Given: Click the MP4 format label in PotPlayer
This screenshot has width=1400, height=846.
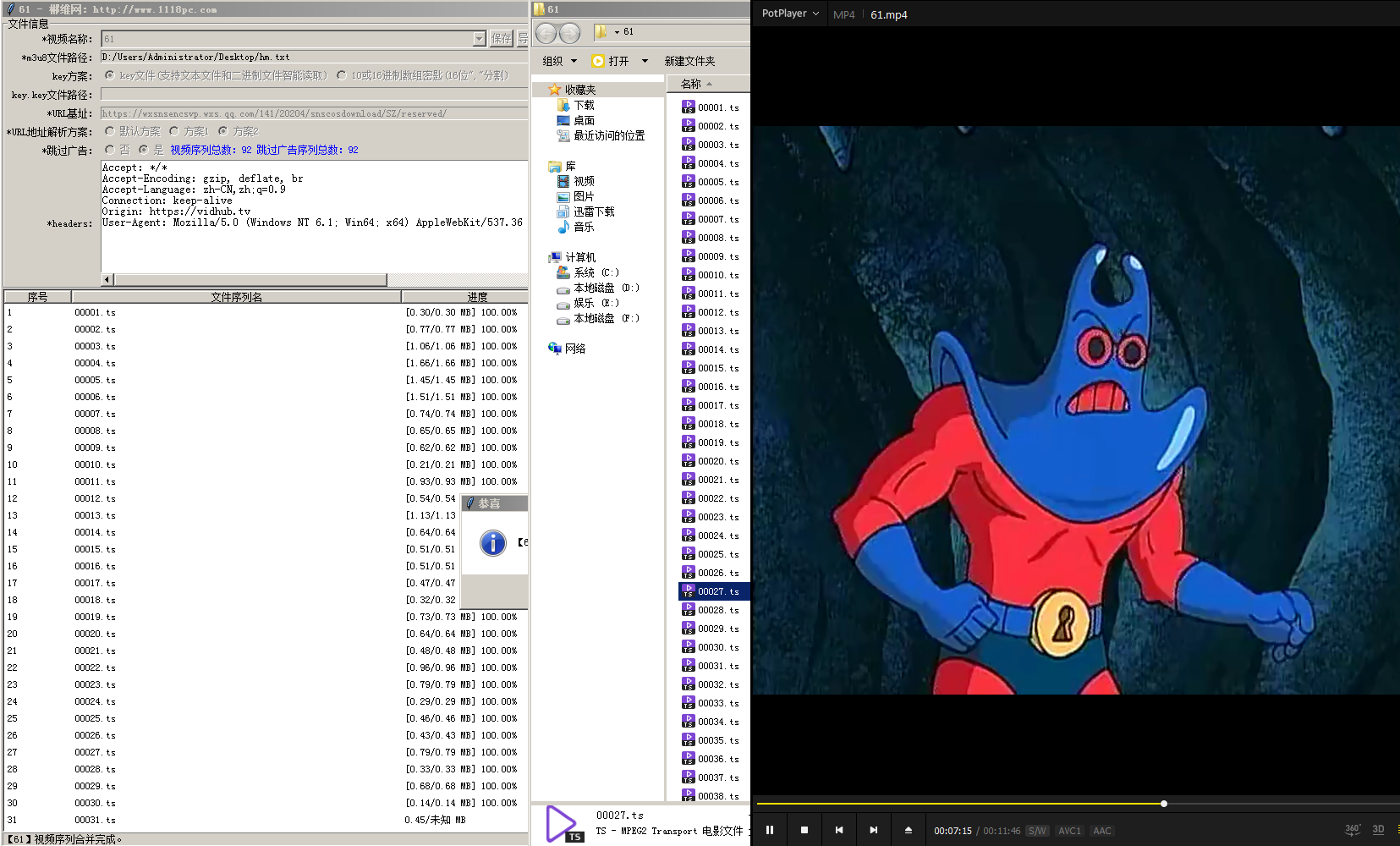Looking at the screenshot, I should (x=844, y=14).
